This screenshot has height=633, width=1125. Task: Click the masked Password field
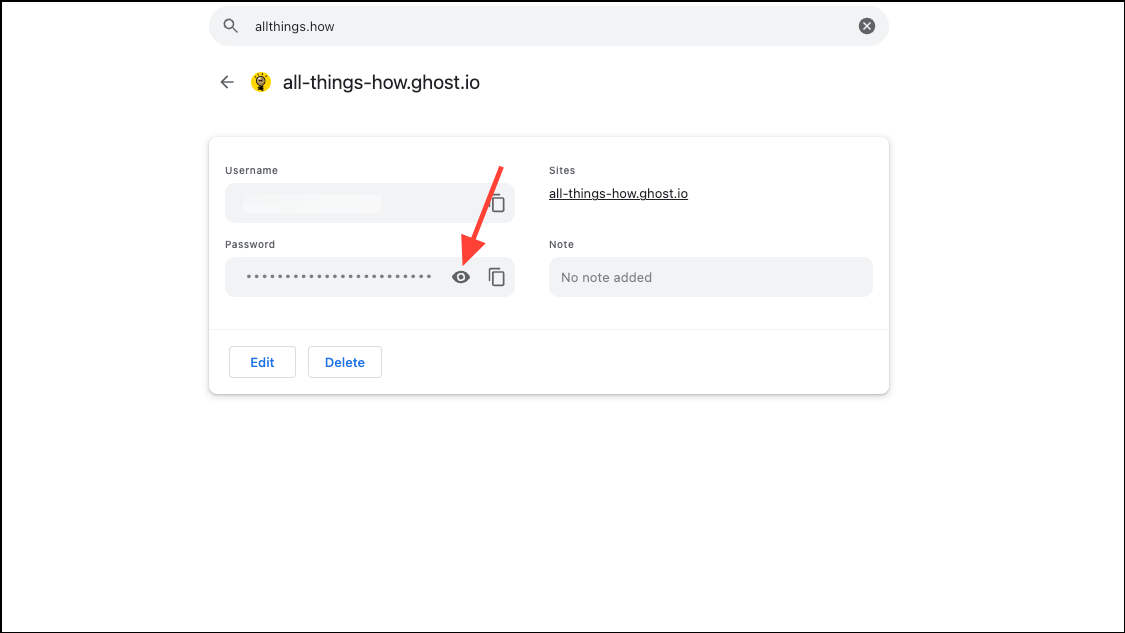click(x=370, y=277)
